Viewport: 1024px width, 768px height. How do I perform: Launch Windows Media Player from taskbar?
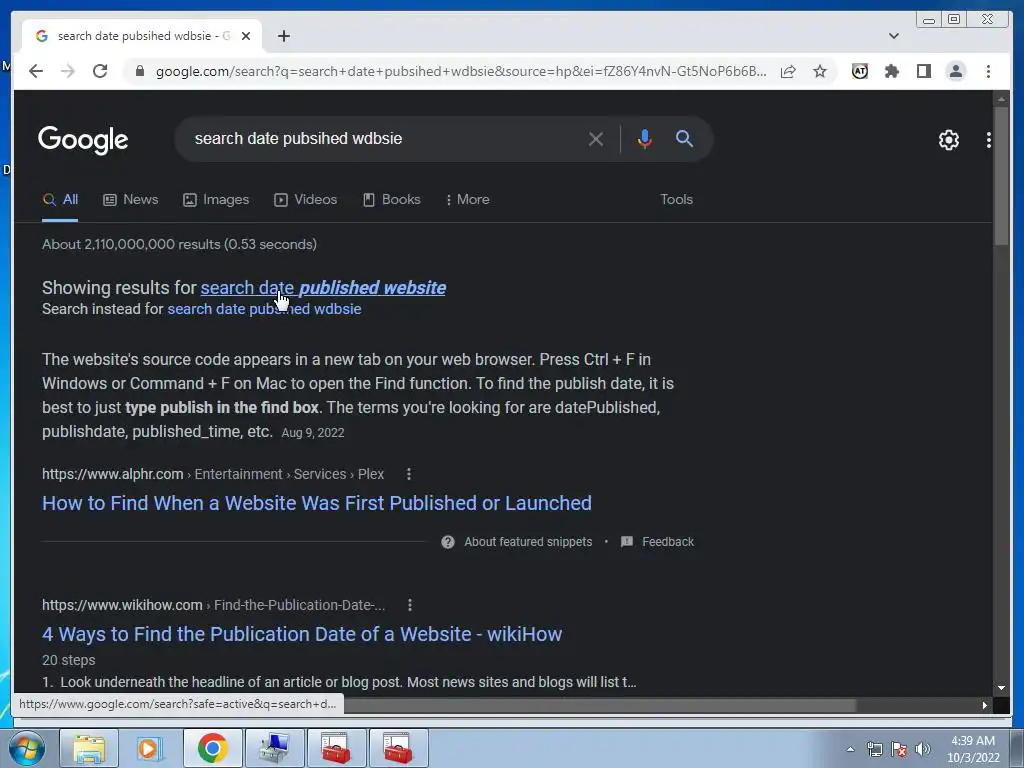(x=150, y=748)
